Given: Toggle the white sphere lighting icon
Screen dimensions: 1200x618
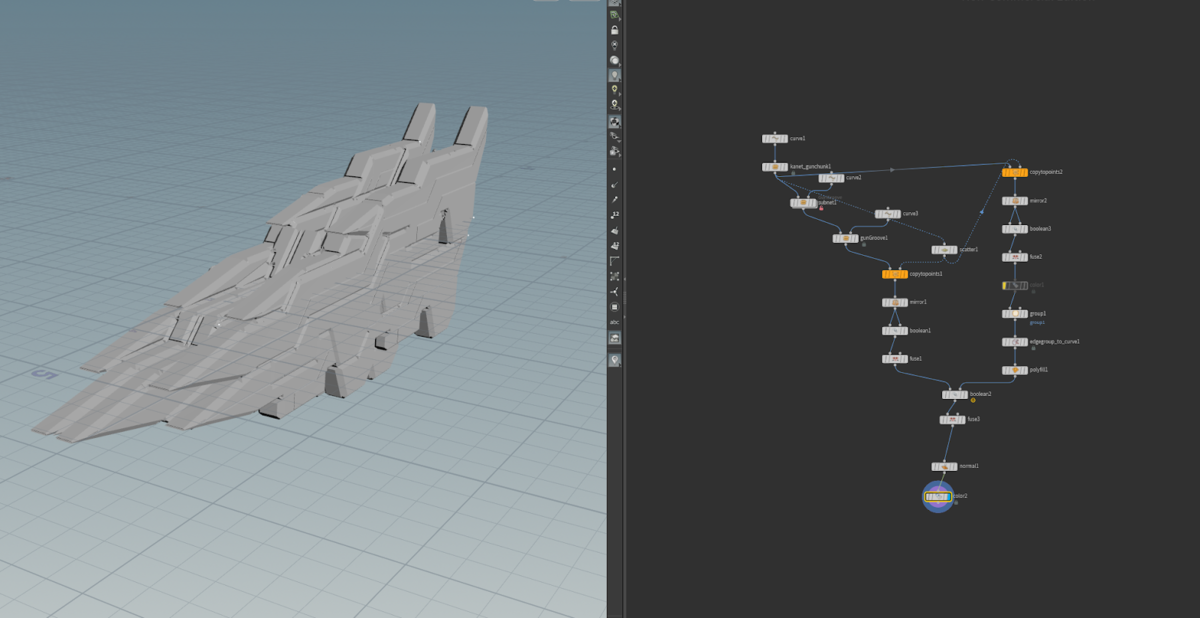Looking at the screenshot, I should [614, 60].
